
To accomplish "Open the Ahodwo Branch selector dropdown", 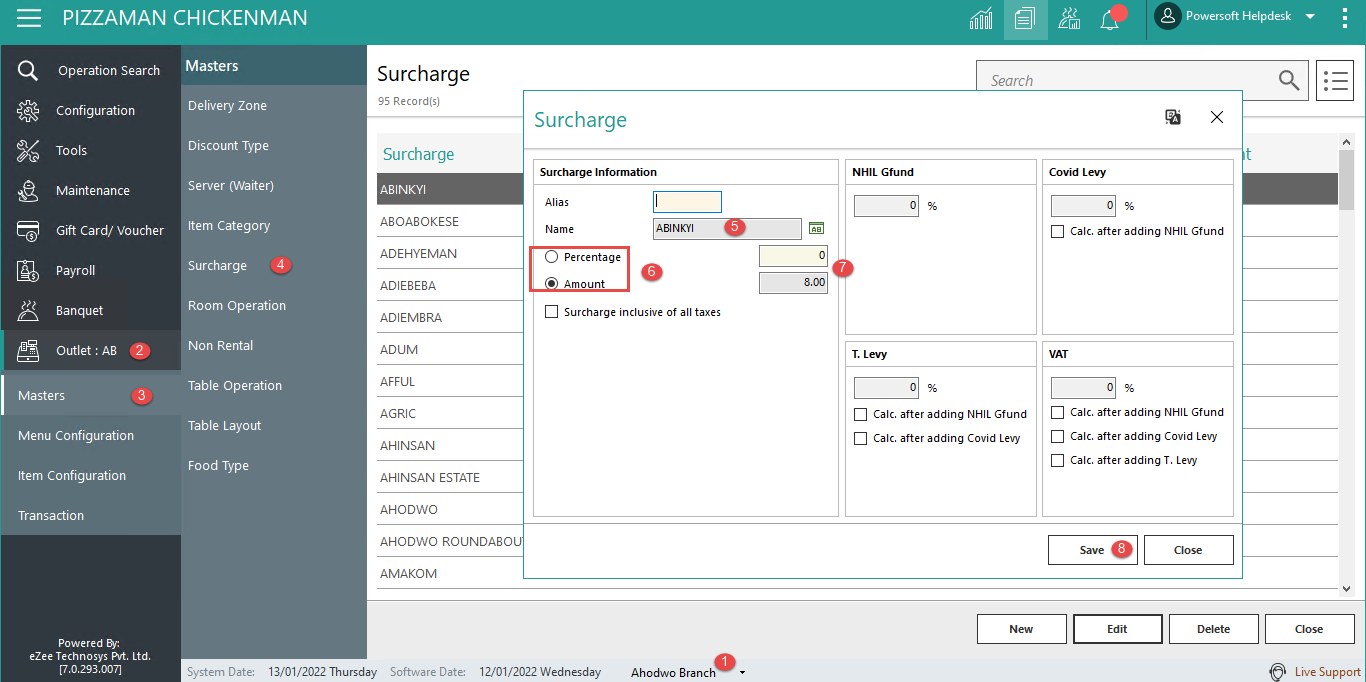I will (740, 671).
